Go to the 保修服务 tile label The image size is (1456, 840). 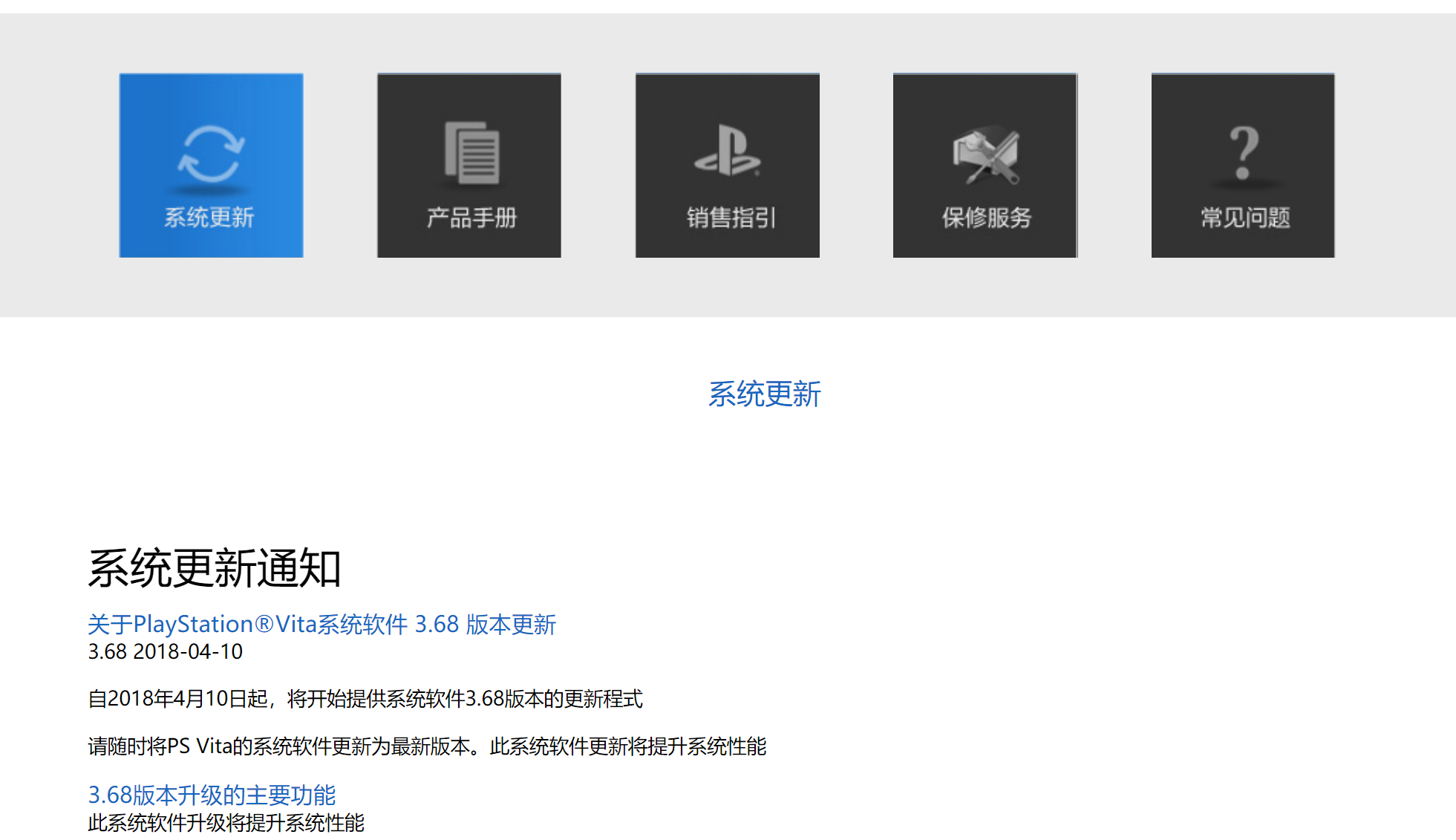coord(987,218)
